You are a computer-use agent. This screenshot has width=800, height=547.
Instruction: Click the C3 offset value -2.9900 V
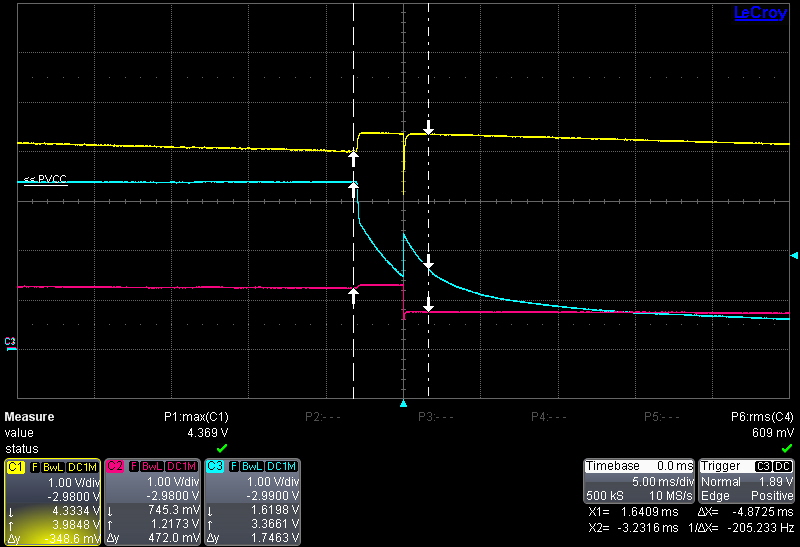(273, 496)
